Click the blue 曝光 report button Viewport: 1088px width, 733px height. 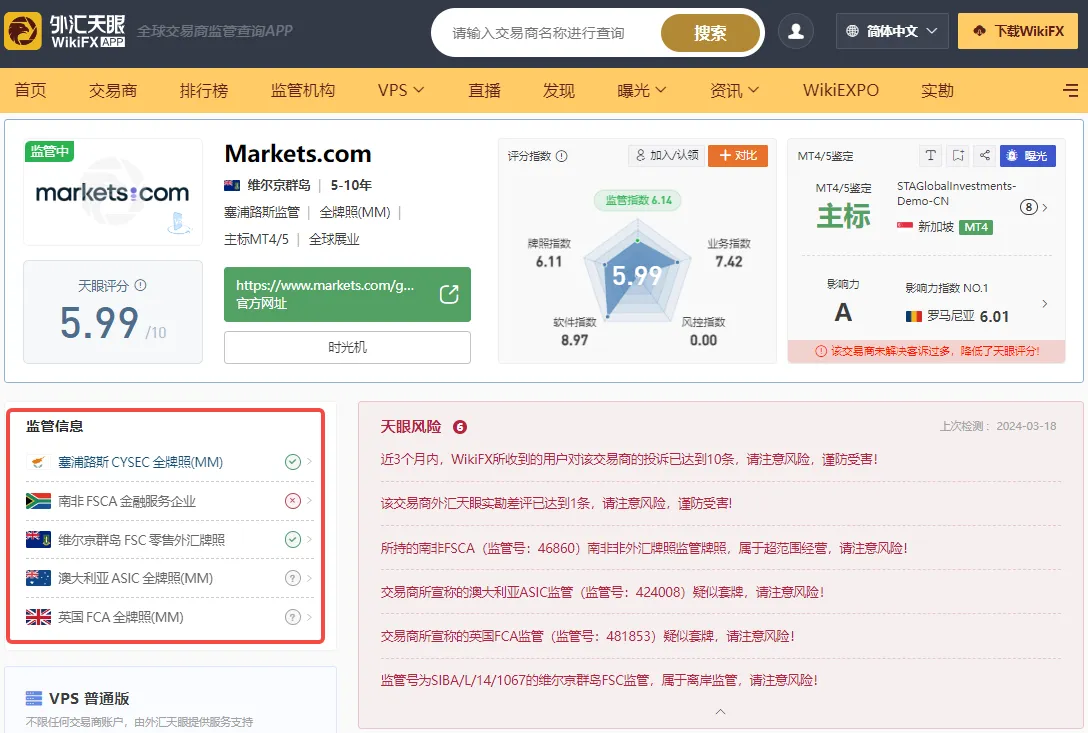[1028, 155]
